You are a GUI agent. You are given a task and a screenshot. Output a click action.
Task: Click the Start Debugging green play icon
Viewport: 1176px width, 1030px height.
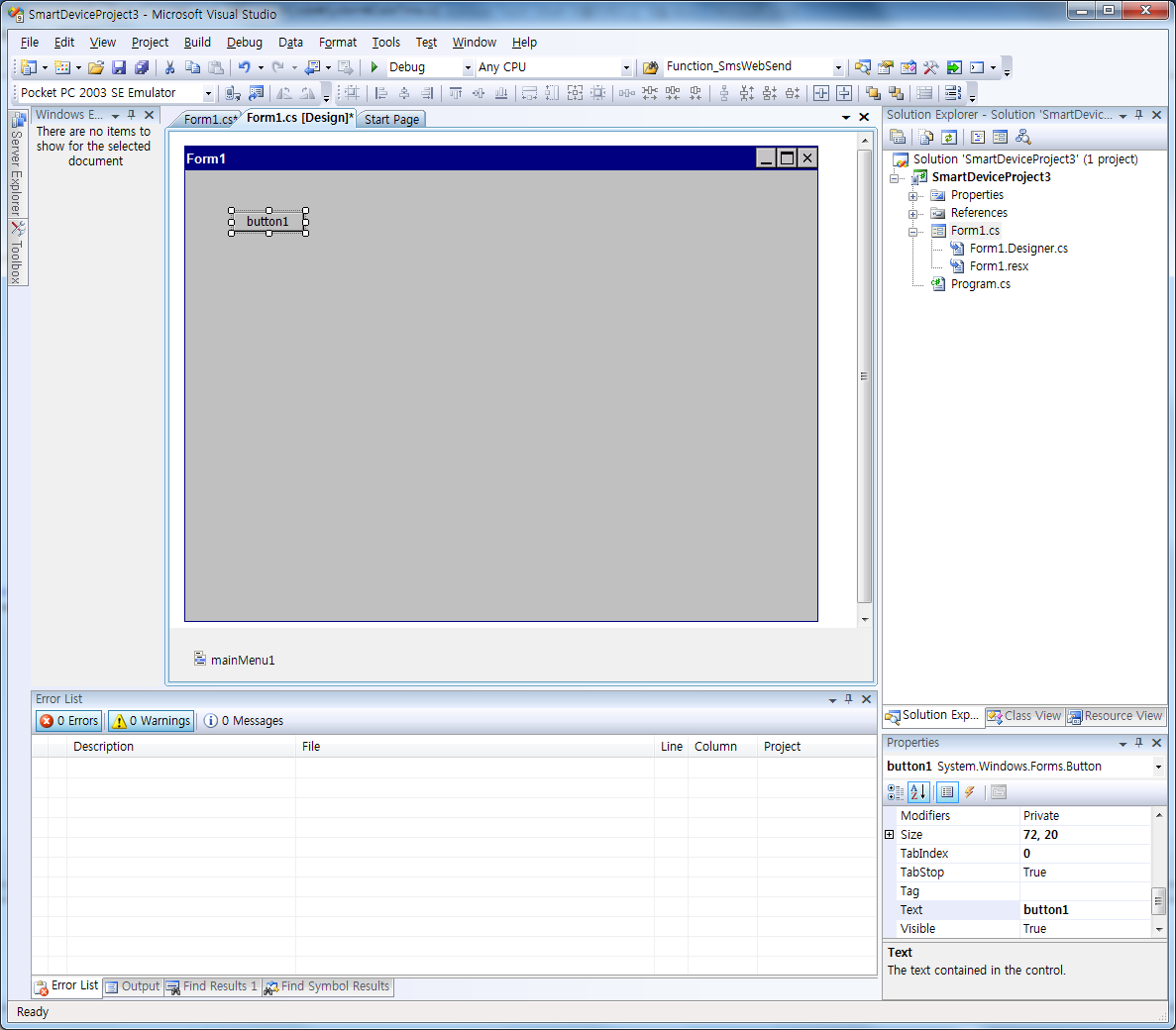pyautogui.click(x=374, y=67)
